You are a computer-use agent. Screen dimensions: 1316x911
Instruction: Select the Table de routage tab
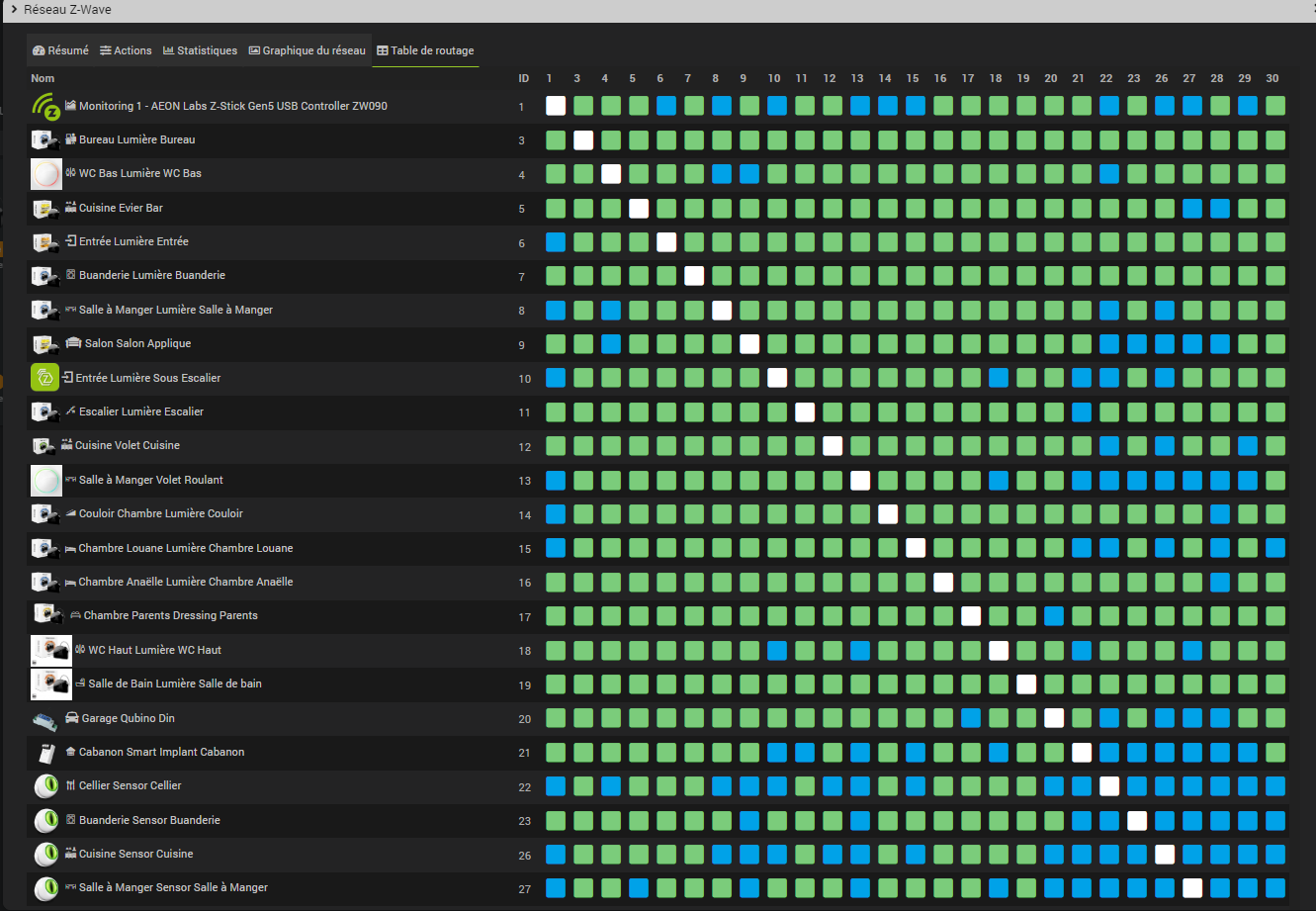point(425,50)
